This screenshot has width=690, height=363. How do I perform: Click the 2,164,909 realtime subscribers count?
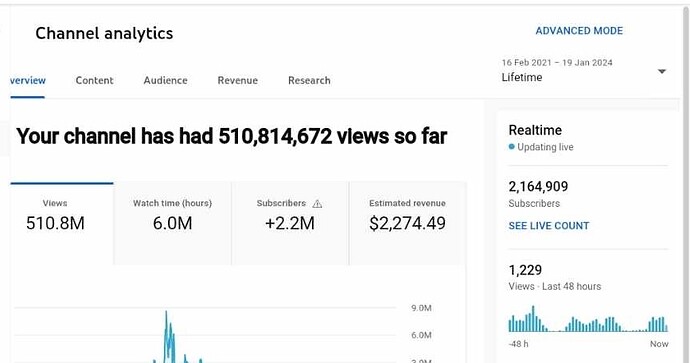[538, 187]
